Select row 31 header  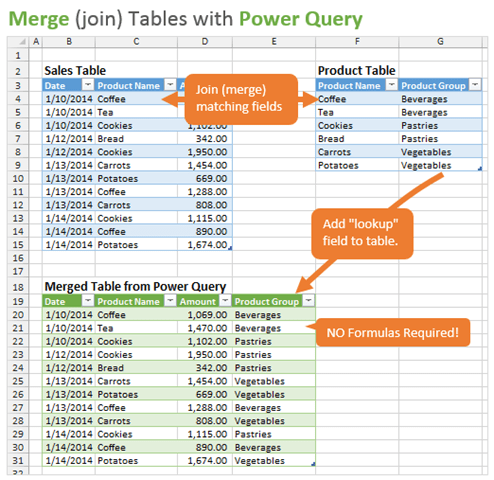click(x=18, y=461)
